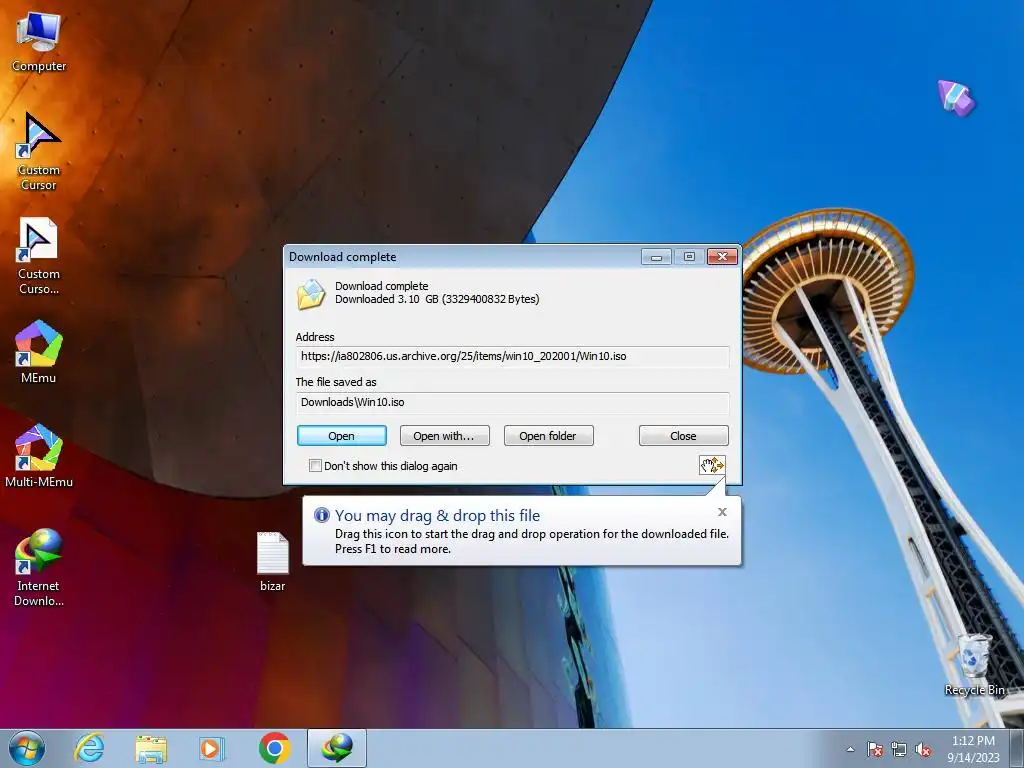This screenshot has height=768, width=1024.
Task: Select the bizar text file icon
Action: (x=272, y=562)
